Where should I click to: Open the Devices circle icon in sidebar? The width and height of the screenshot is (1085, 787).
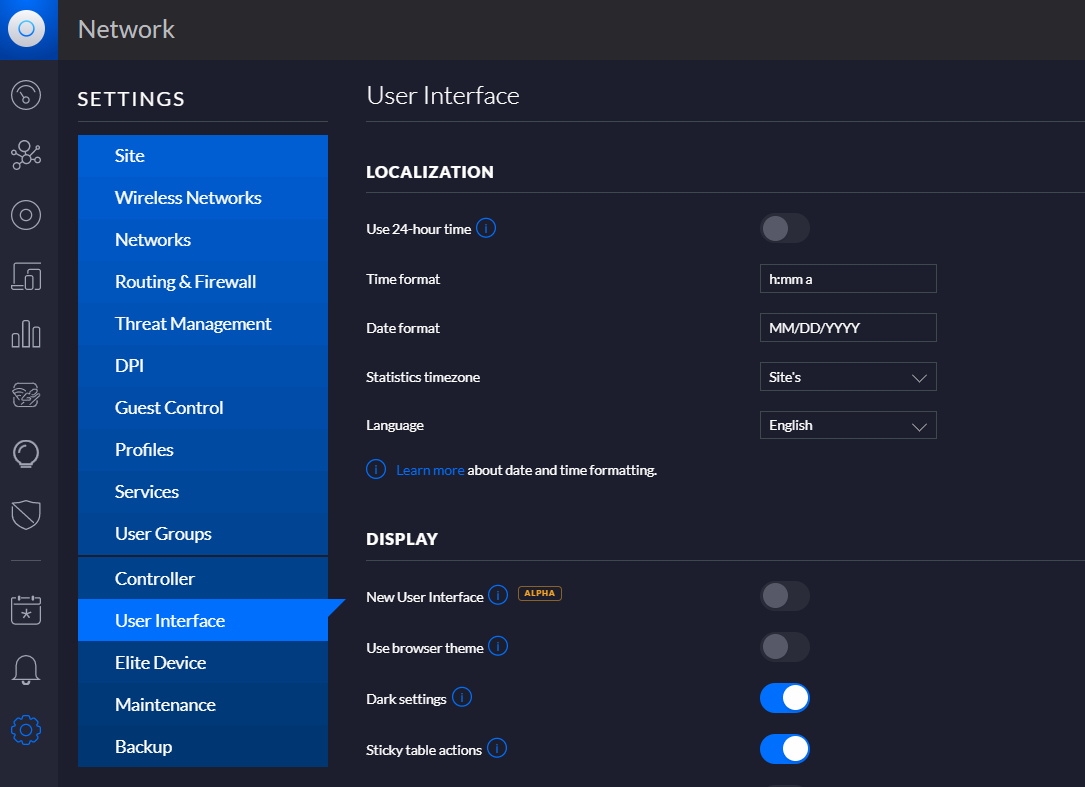(26, 214)
